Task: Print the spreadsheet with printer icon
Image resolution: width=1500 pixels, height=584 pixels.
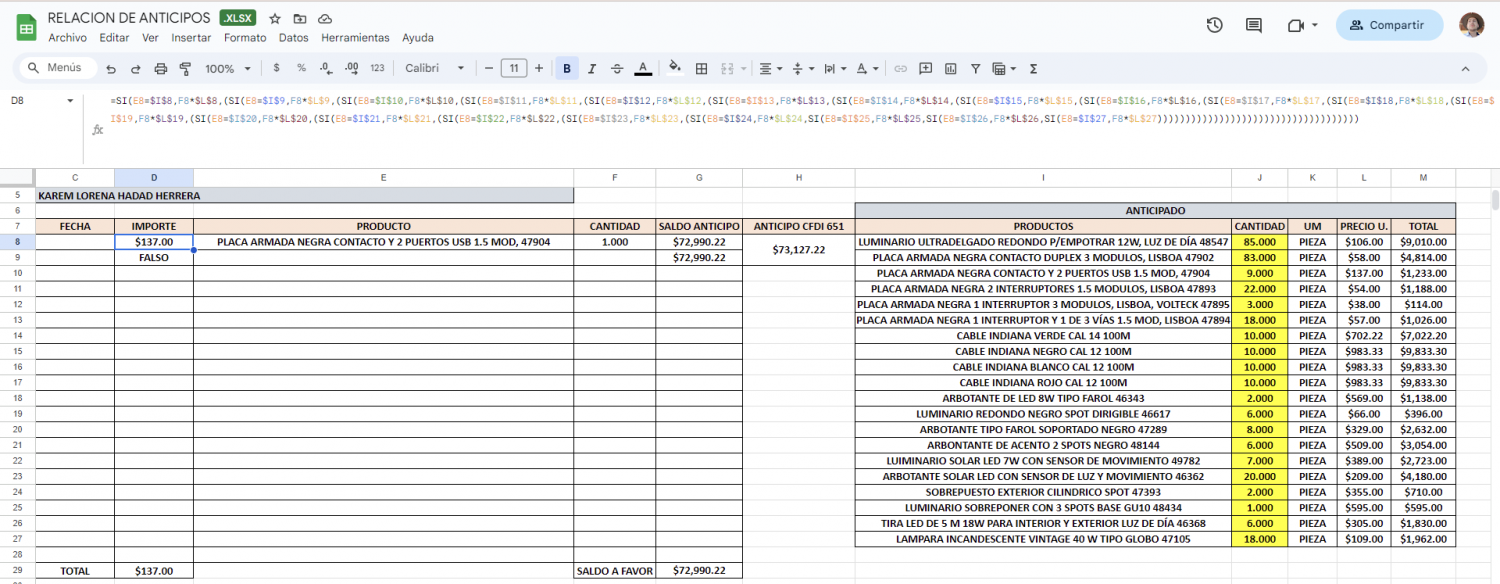Action: [160, 69]
